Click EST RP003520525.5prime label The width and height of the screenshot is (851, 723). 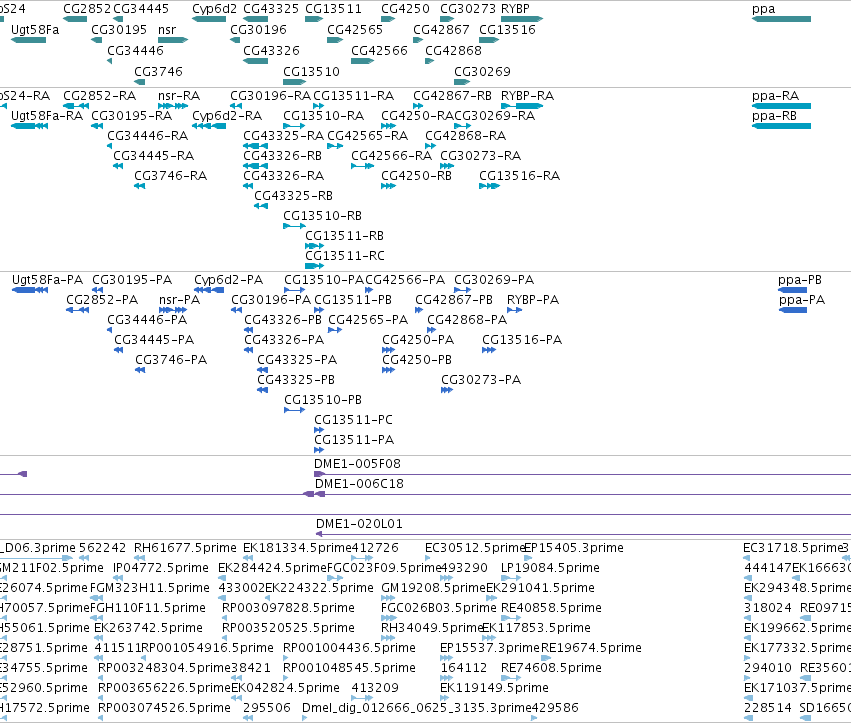288,627
